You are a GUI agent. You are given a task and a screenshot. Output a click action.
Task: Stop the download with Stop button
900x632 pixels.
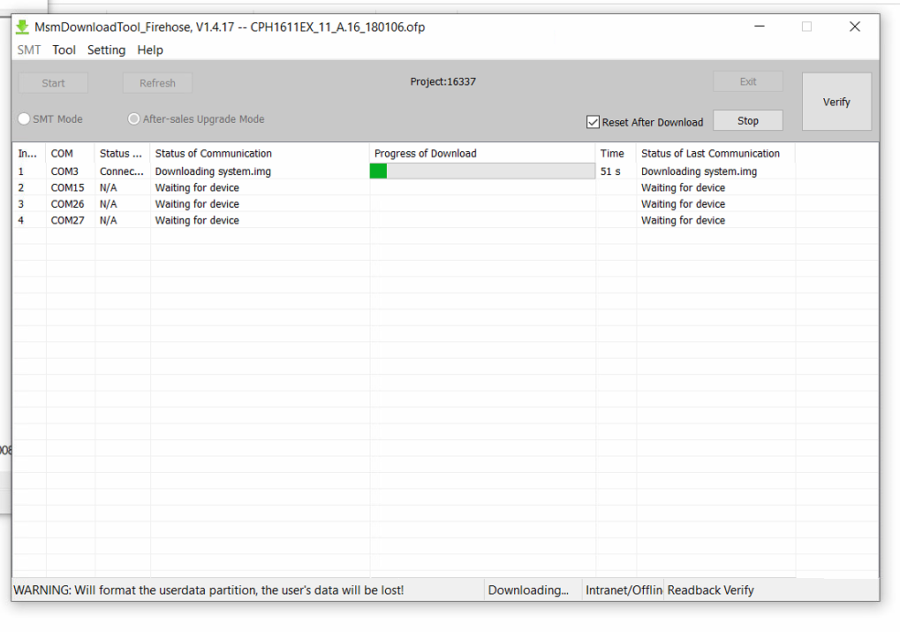[x=748, y=121]
